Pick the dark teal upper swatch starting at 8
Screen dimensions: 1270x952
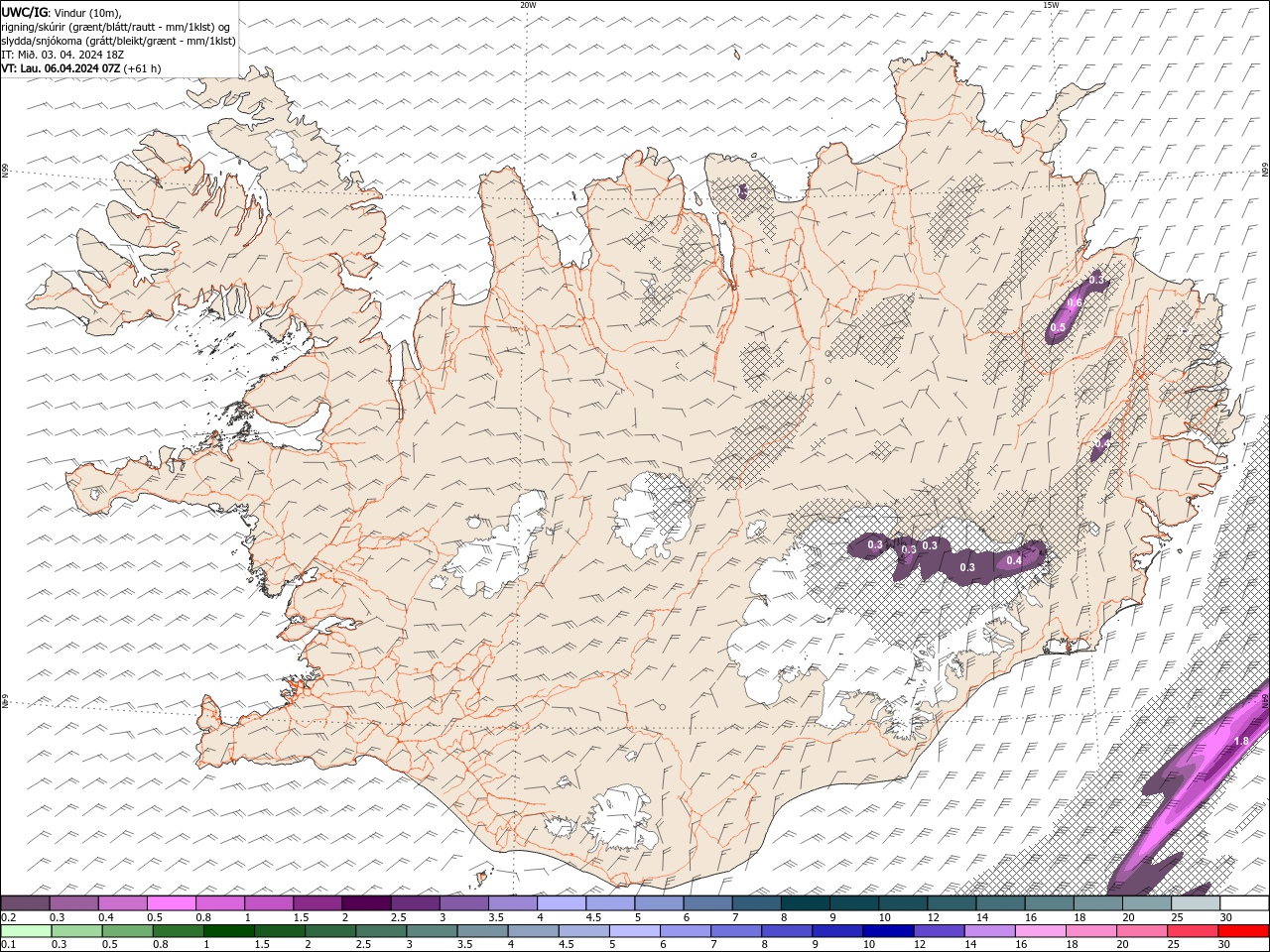point(805,903)
